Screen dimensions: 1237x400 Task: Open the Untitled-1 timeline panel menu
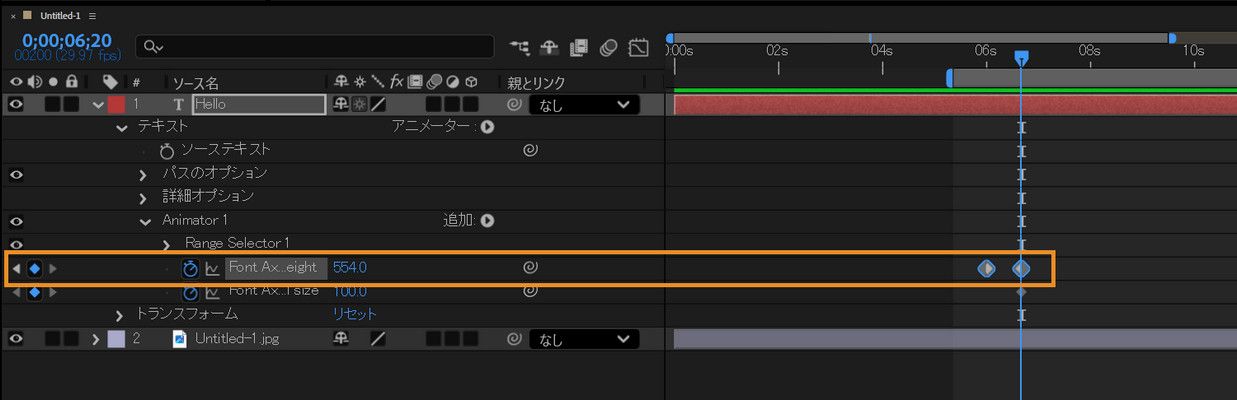tap(92, 17)
